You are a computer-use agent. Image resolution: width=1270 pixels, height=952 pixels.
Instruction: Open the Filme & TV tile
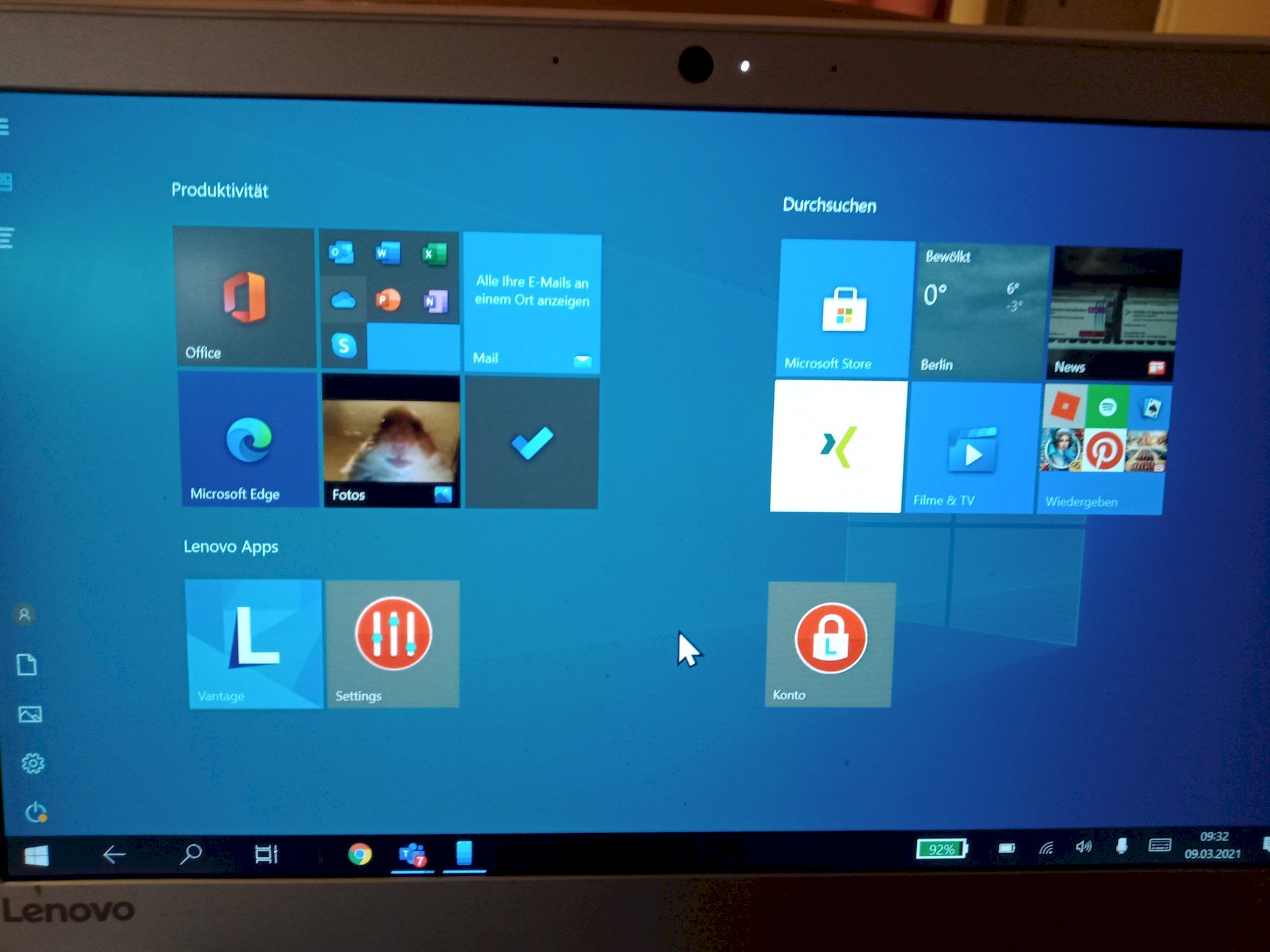[x=972, y=450]
